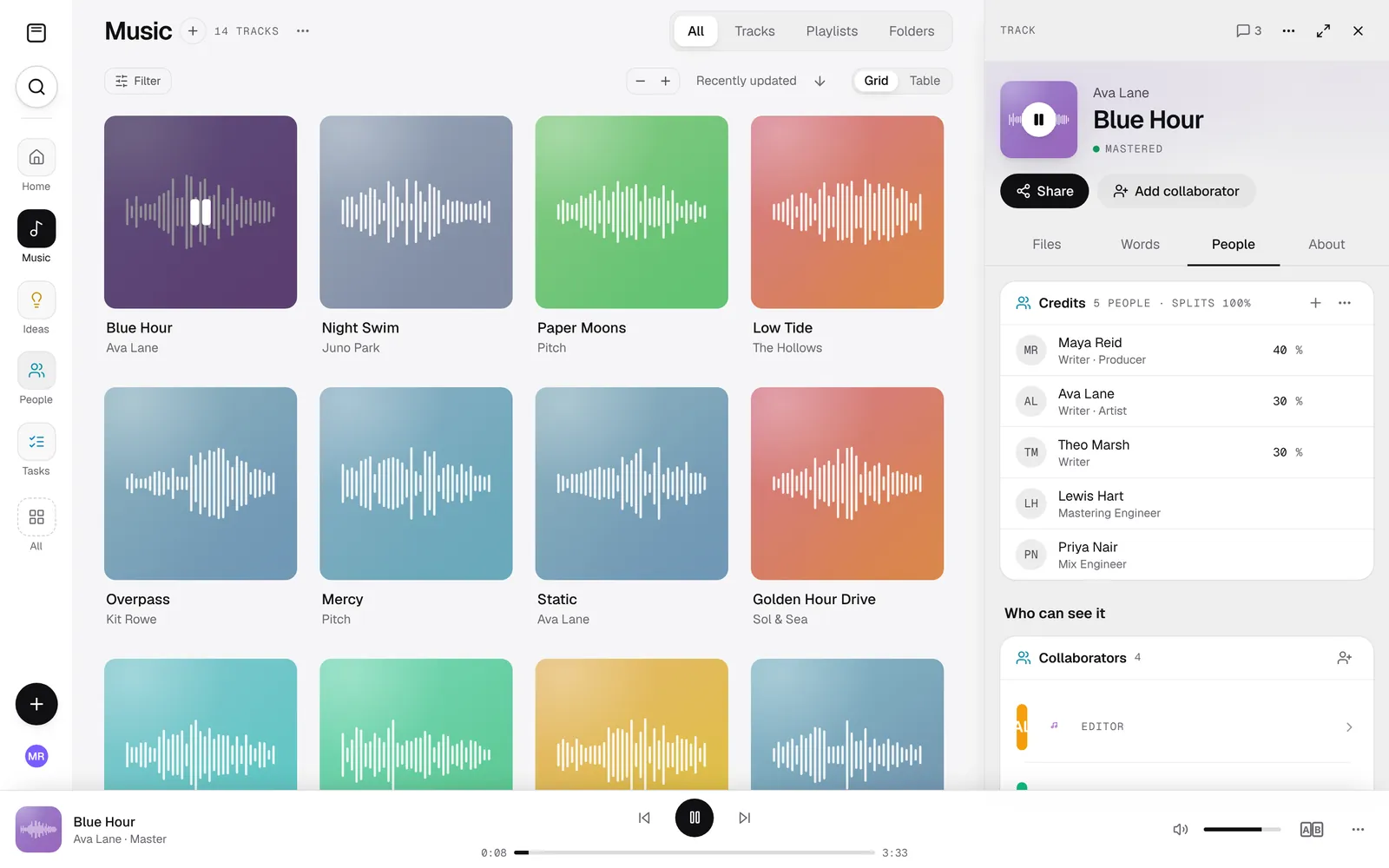Image resolution: width=1389 pixels, height=868 pixels.
Task: Decrease grid size with minus button
Action: [x=641, y=81]
